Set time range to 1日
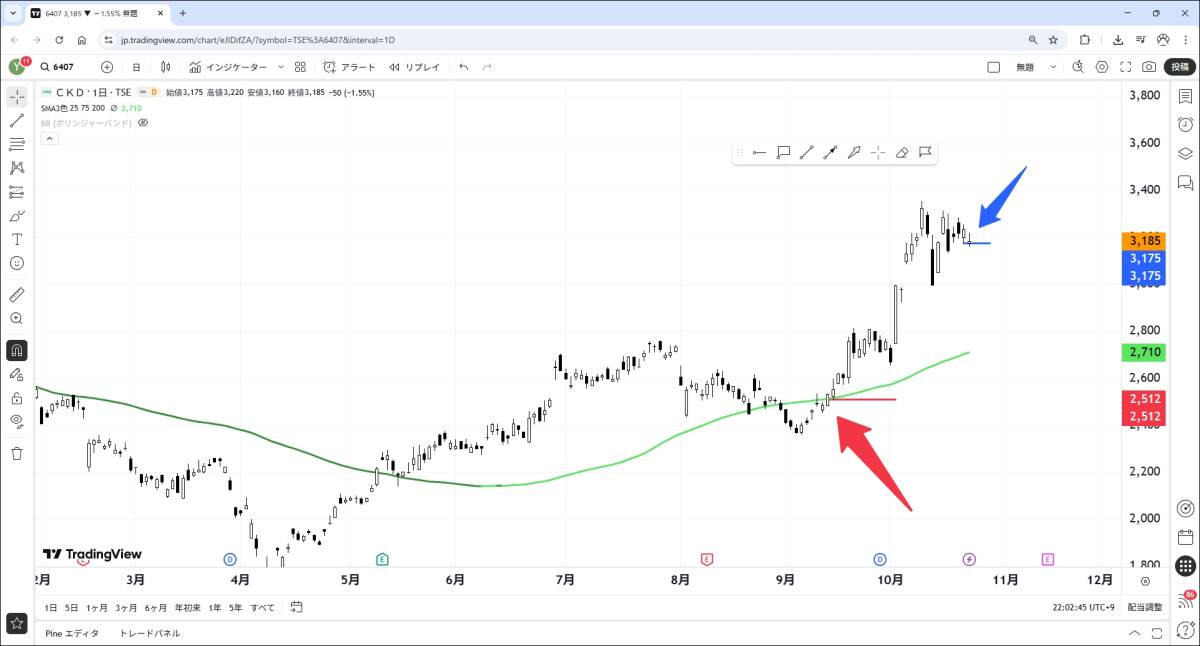This screenshot has width=1200, height=646. click(x=50, y=607)
